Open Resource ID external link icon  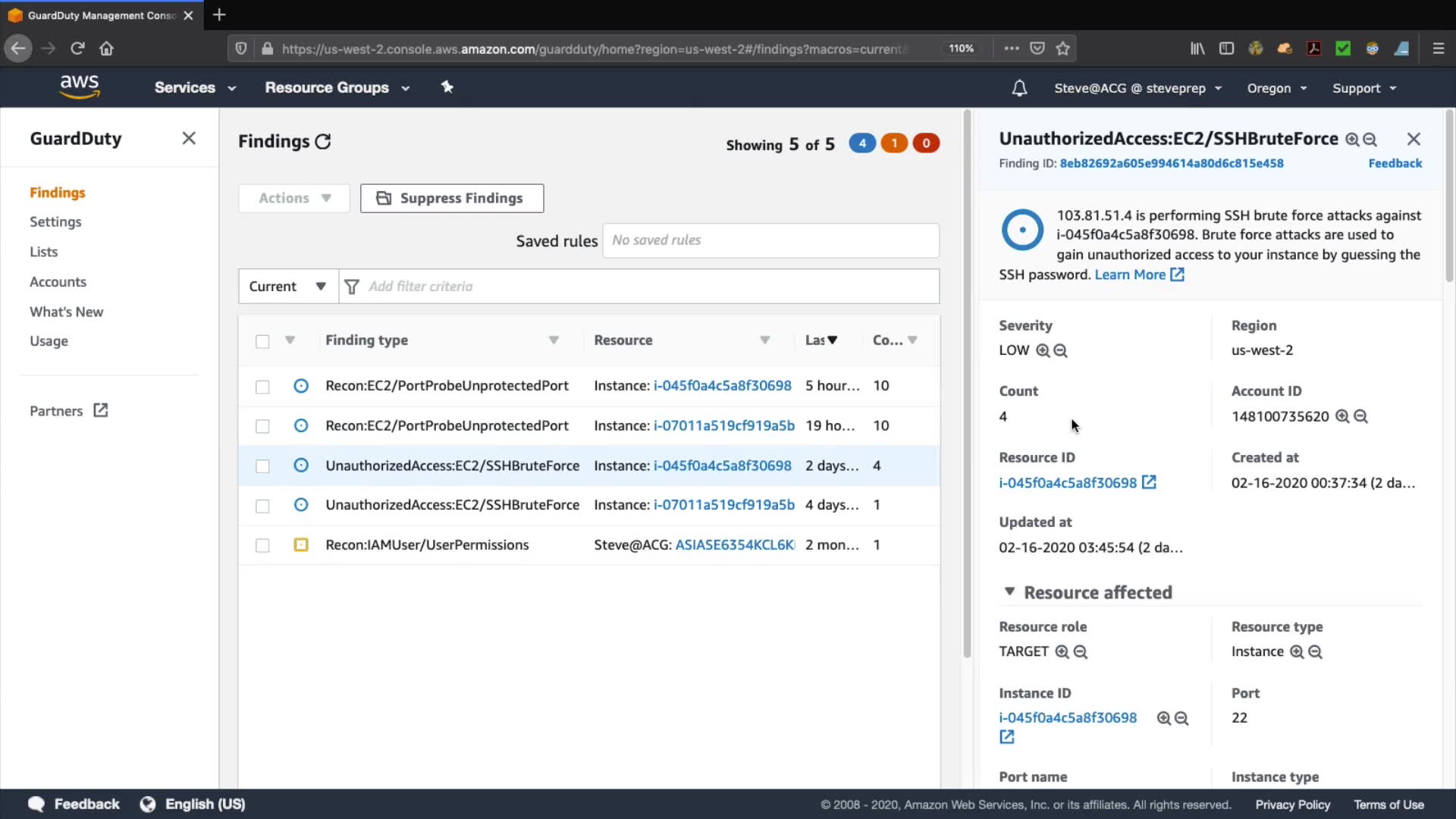pyautogui.click(x=1149, y=482)
